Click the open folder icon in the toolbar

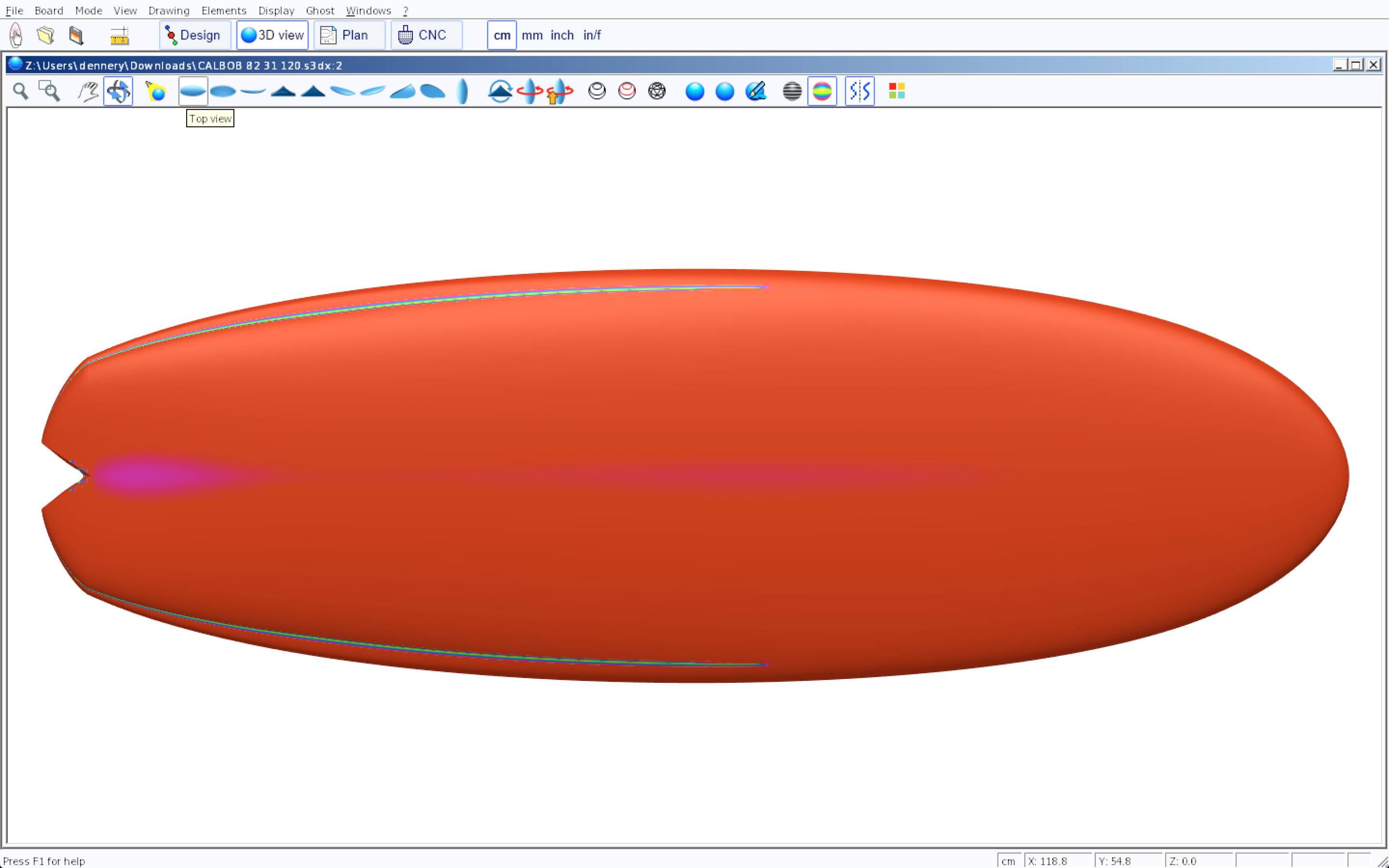click(45, 35)
